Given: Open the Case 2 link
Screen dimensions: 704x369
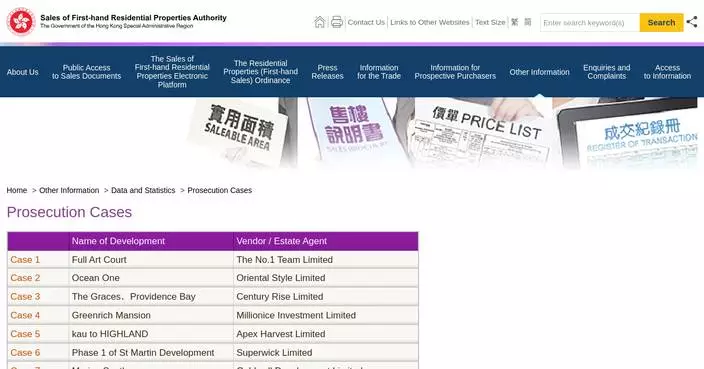Looking at the screenshot, I should pyautogui.click(x=25, y=278).
